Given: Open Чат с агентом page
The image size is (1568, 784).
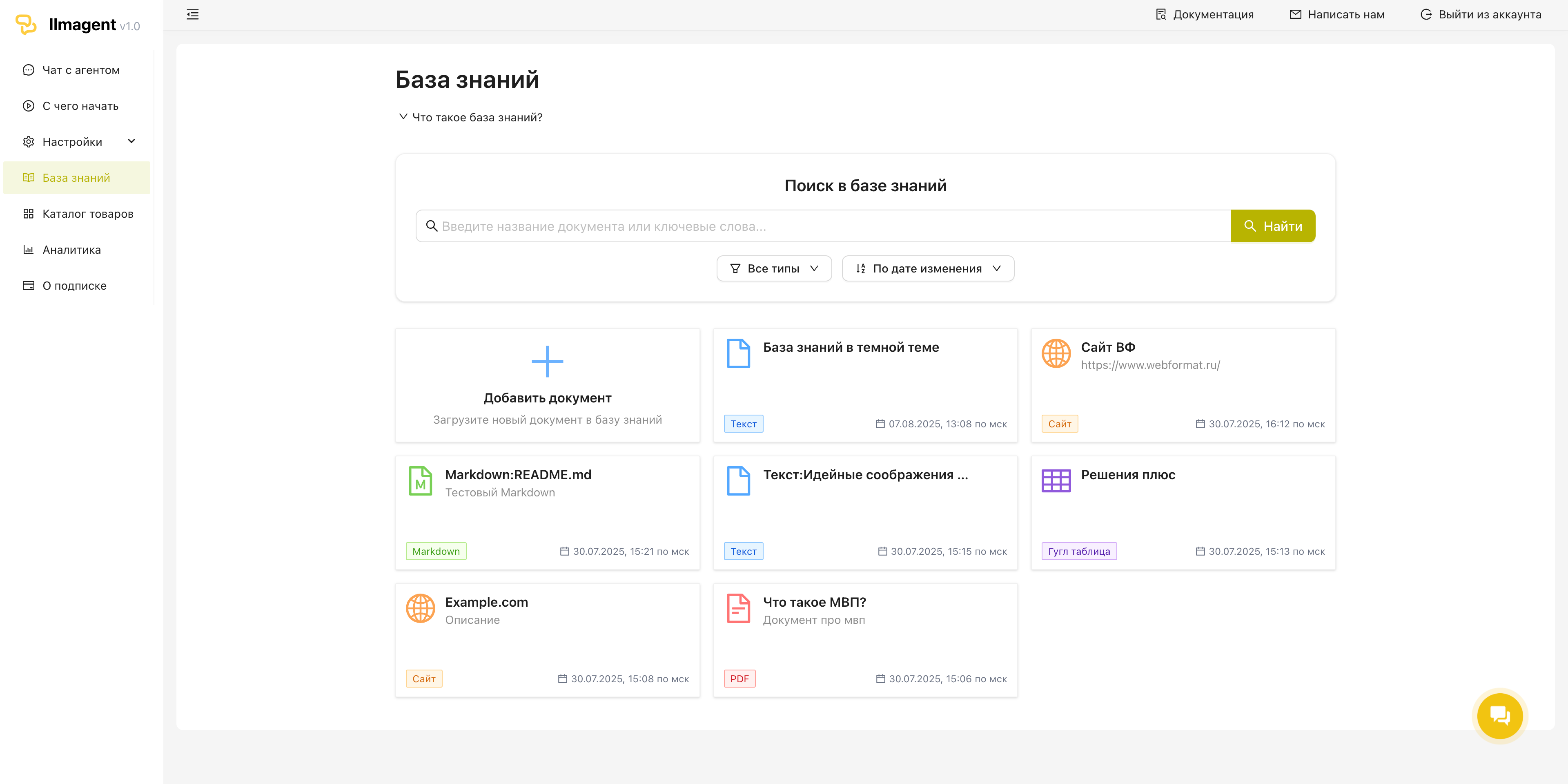Looking at the screenshot, I should 80,70.
